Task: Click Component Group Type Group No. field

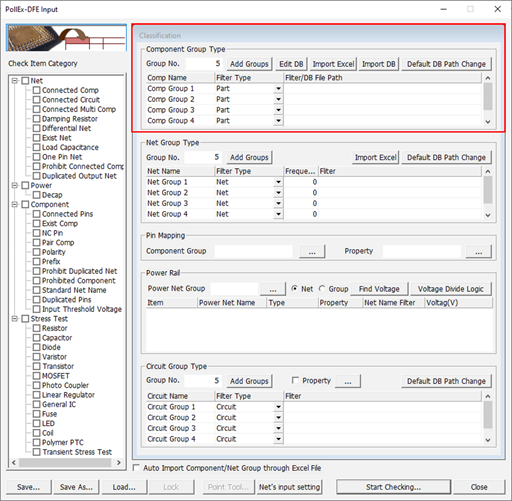Action: click(204, 64)
